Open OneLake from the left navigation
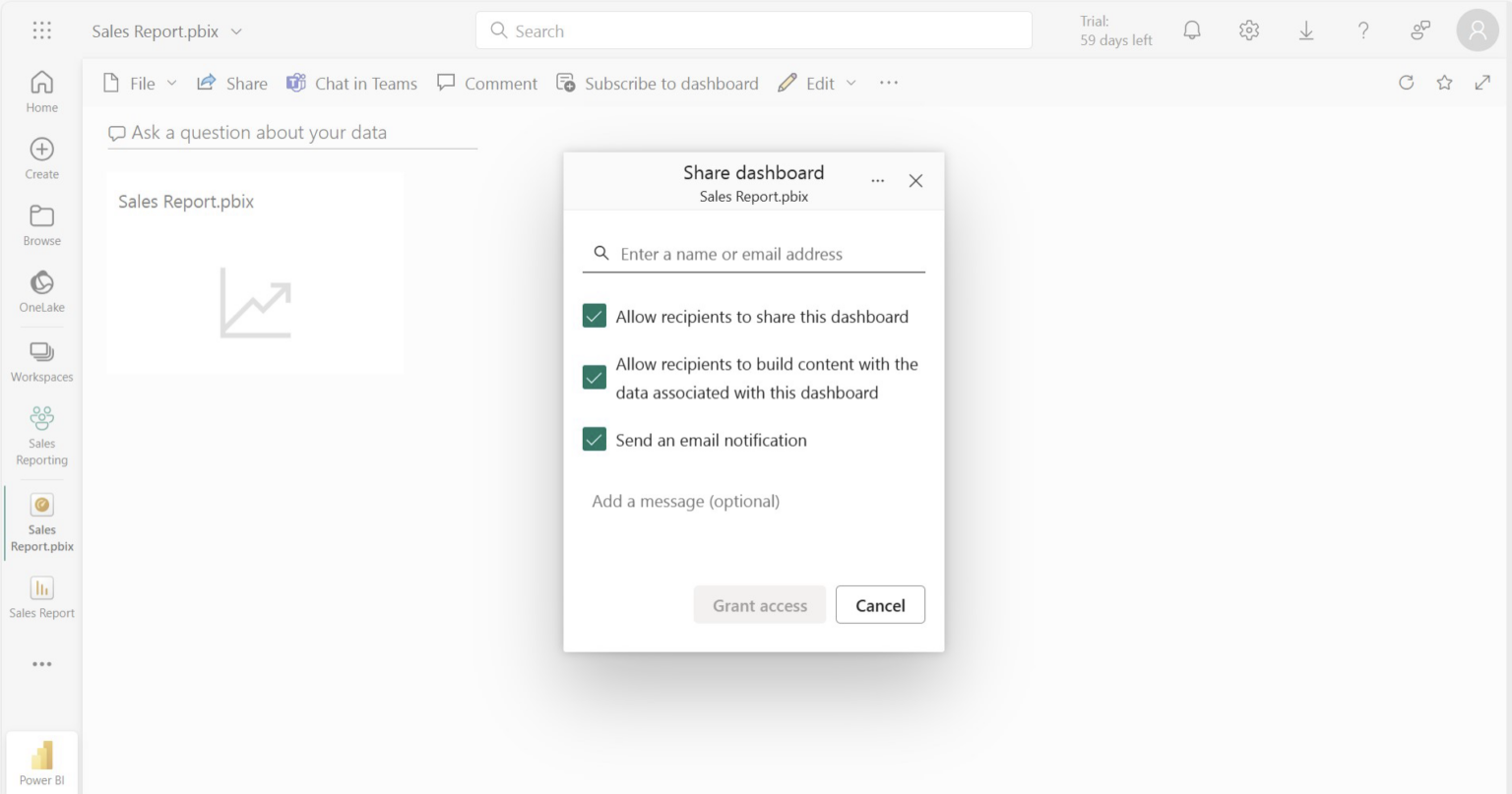Screen dimensions: 1512x794 coord(40,290)
